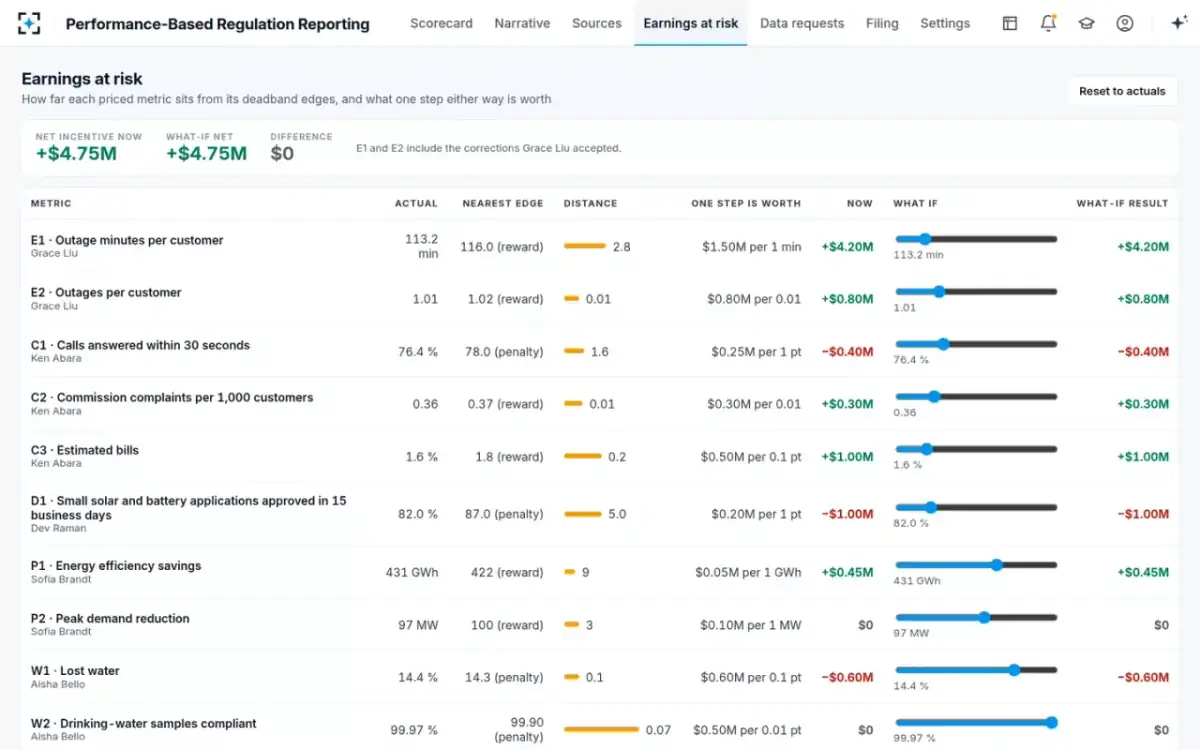Image resolution: width=1200 pixels, height=750 pixels.
Task: Adjust the E2 outages per customer slider
Action: [x=976, y=292]
